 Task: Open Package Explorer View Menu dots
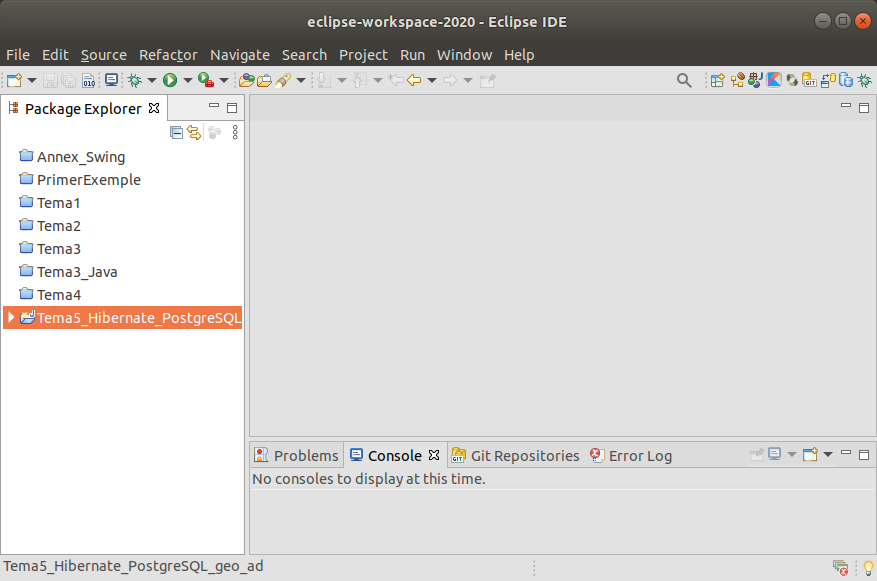(x=235, y=133)
